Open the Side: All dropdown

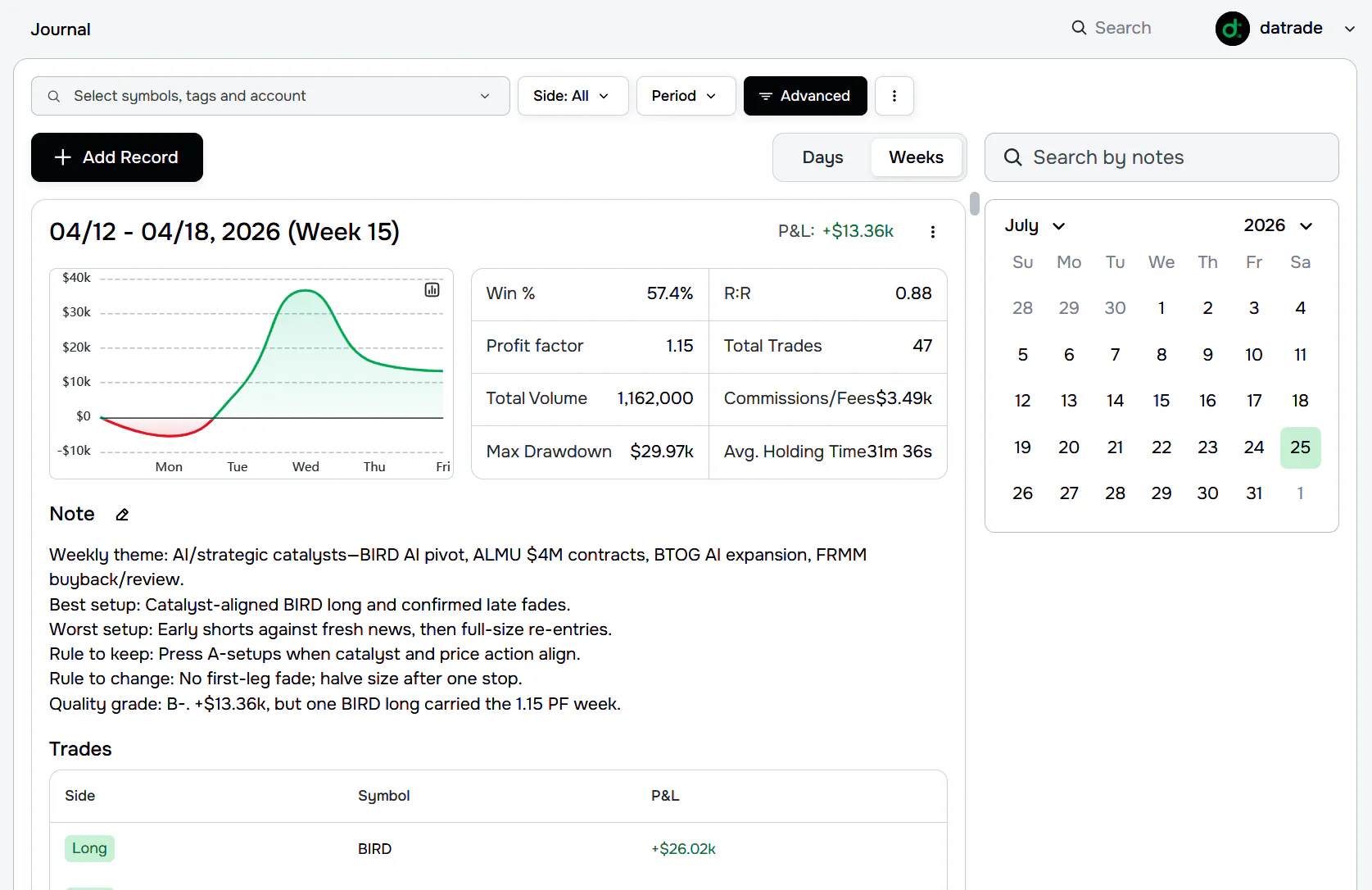[x=573, y=96]
